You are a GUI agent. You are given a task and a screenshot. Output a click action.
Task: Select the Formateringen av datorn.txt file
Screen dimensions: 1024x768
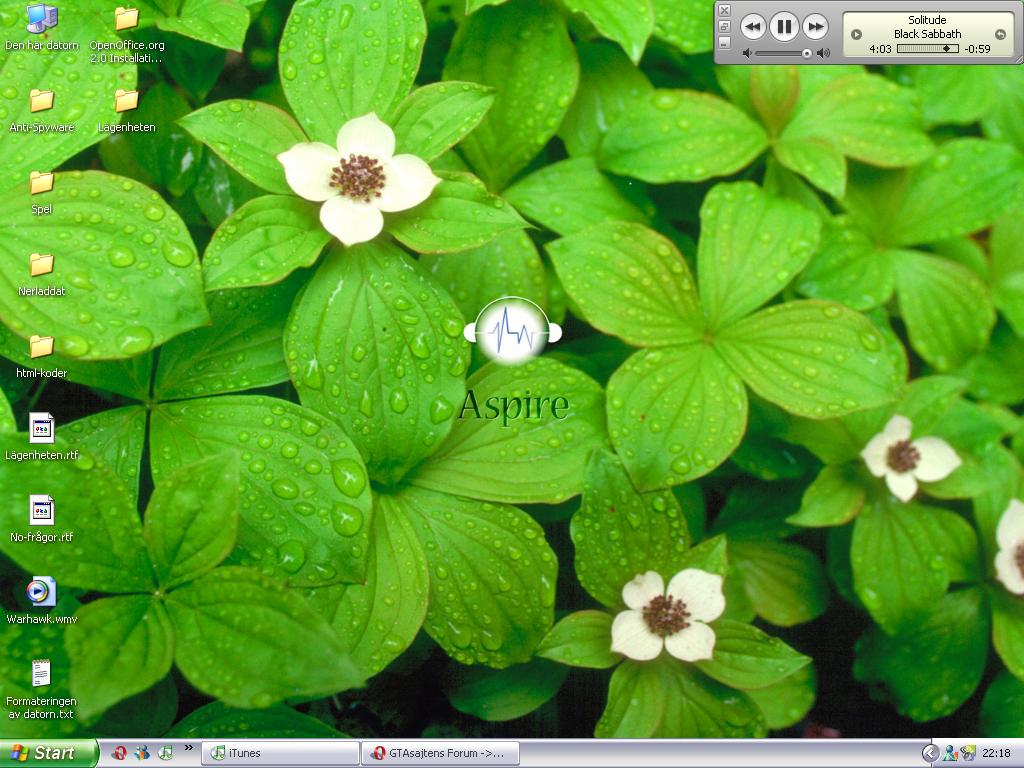(41, 690)
